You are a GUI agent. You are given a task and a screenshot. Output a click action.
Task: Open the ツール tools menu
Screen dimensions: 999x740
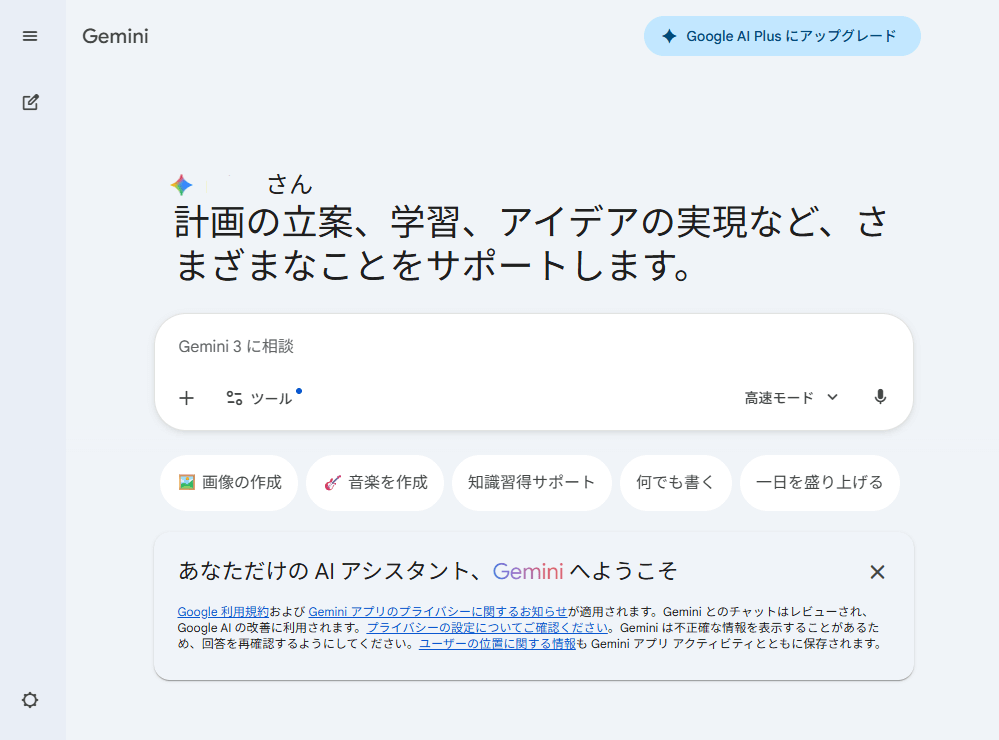pos(260,398)
